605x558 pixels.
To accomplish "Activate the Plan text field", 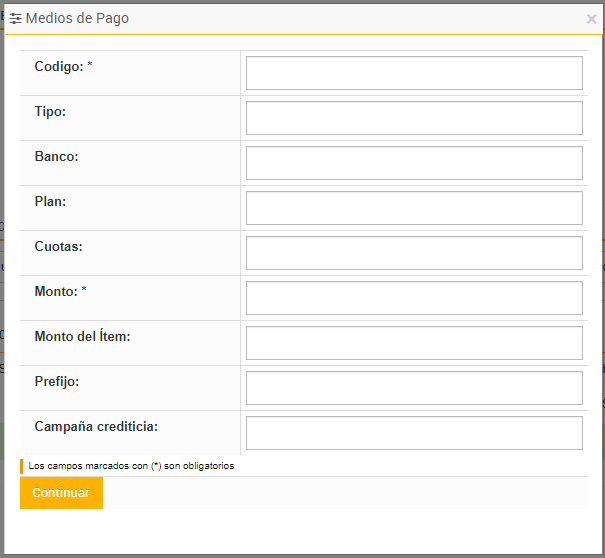I will [x=414, y=208].
